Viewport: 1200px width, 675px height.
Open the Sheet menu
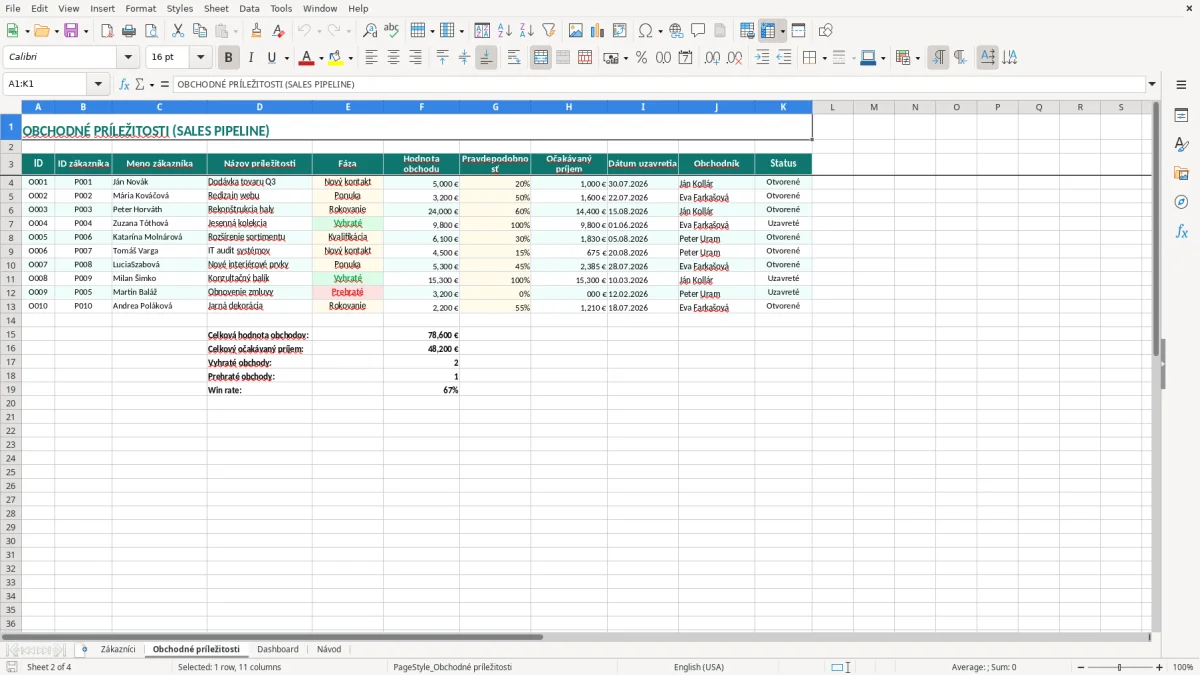216,8
